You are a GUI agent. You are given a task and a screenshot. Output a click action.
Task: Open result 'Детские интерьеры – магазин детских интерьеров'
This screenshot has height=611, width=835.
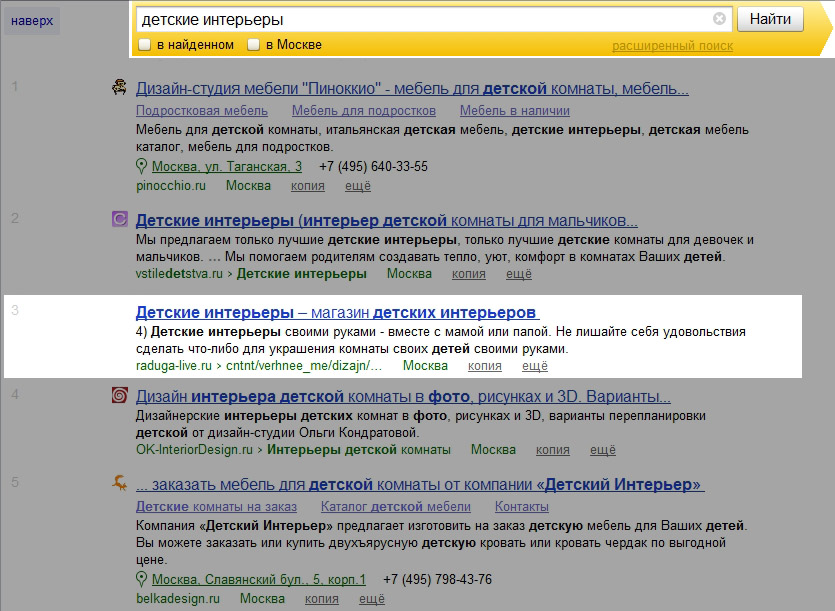click(338, 312)
